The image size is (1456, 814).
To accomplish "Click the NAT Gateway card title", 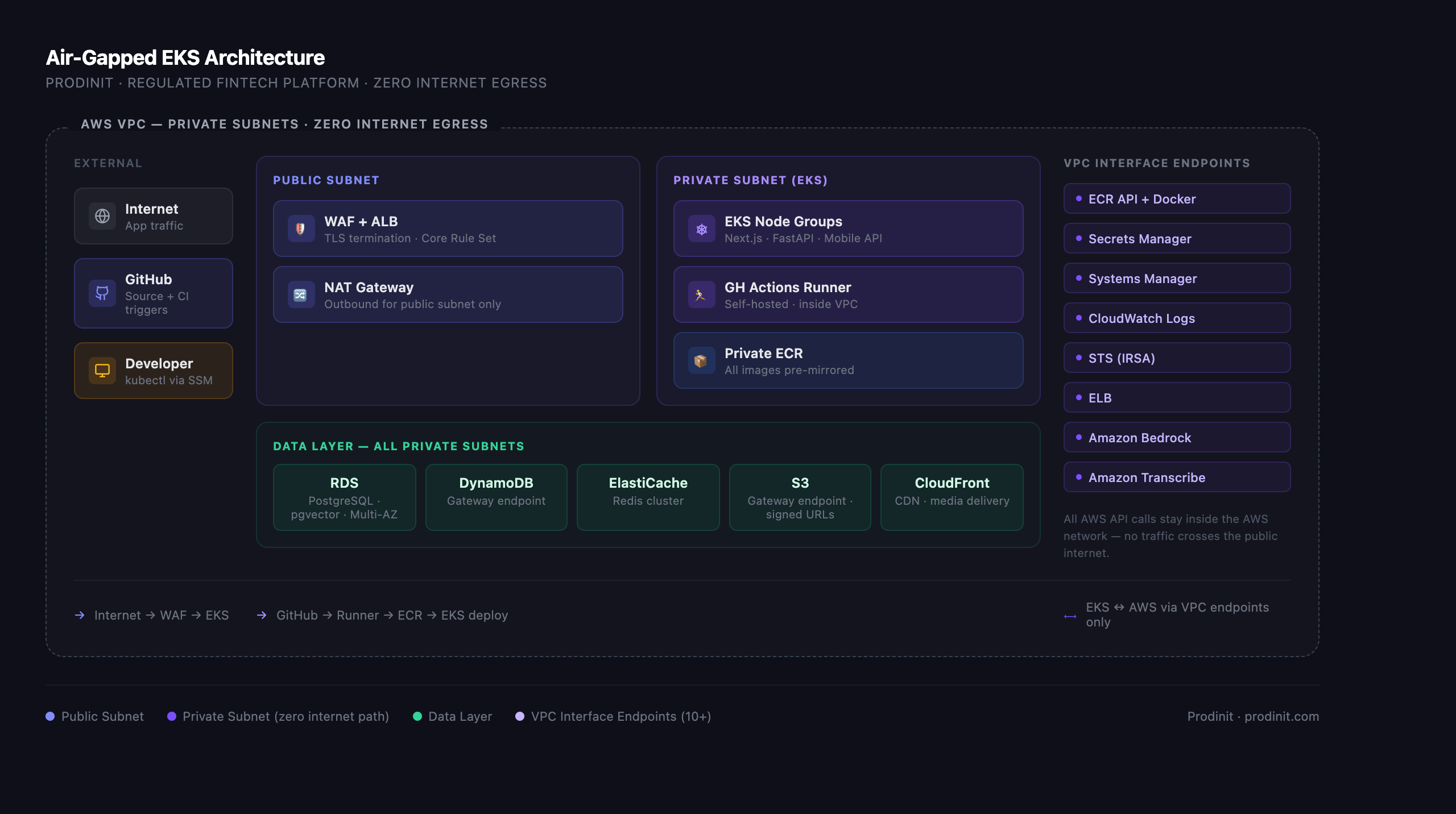I will tap(369, 287).
